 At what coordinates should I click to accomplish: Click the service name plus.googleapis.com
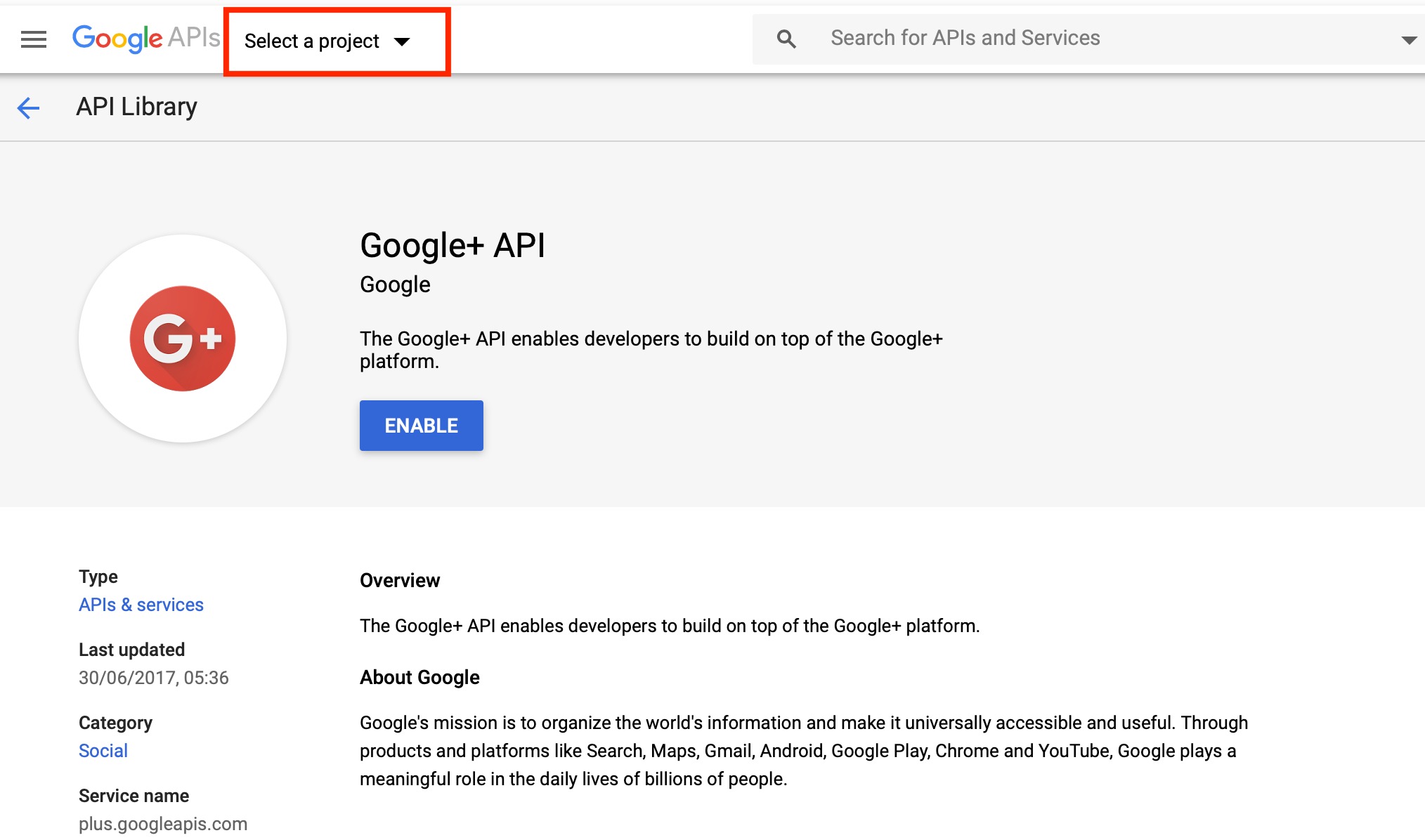163,824
